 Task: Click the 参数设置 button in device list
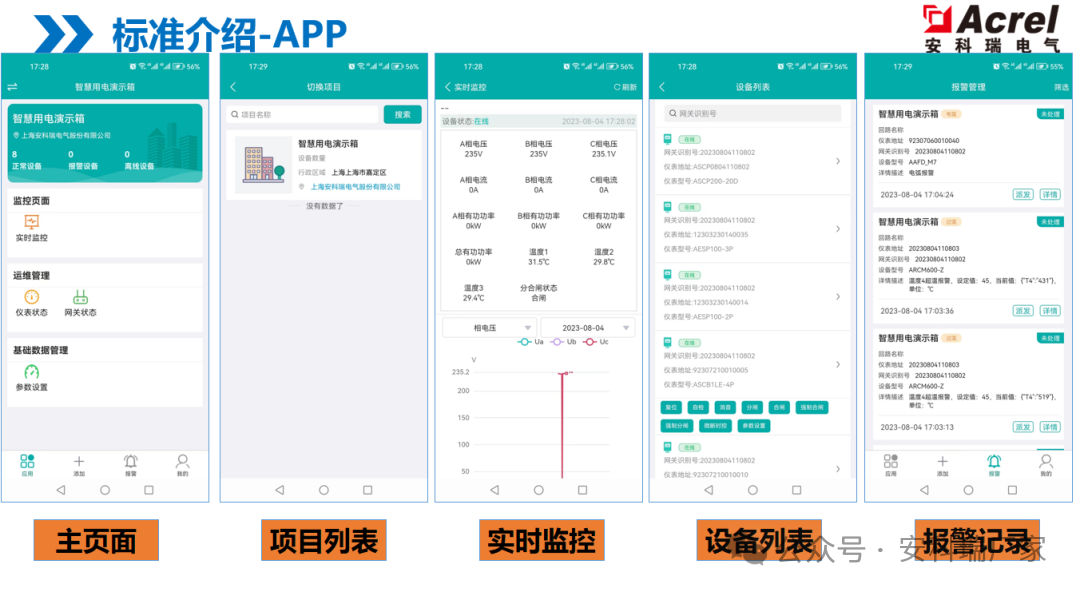(754, 425)
